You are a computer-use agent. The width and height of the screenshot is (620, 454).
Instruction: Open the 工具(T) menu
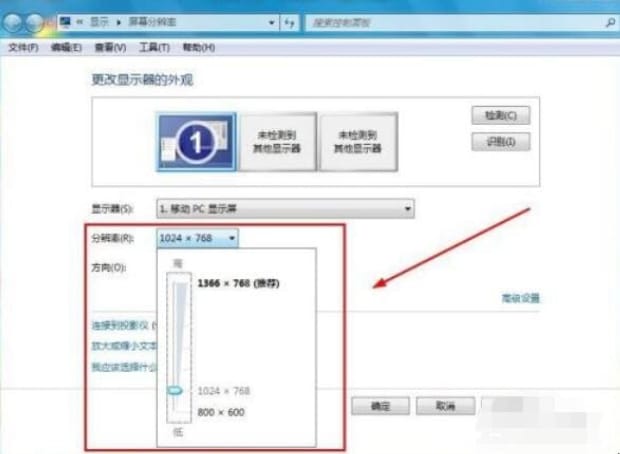click(x=154, y=47)
